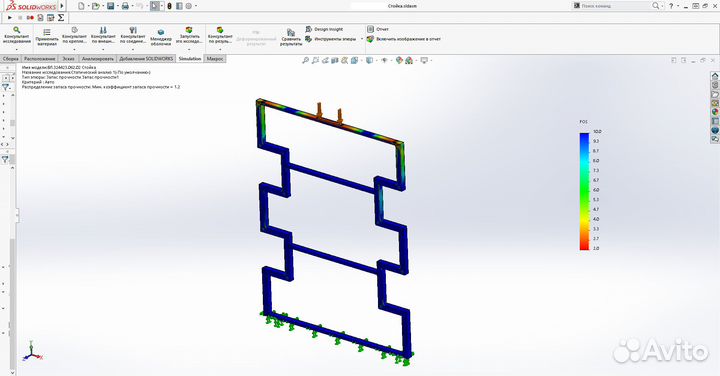Click Запустить это исследование icon
Screen dimensions: 720x376
[189, 30]
